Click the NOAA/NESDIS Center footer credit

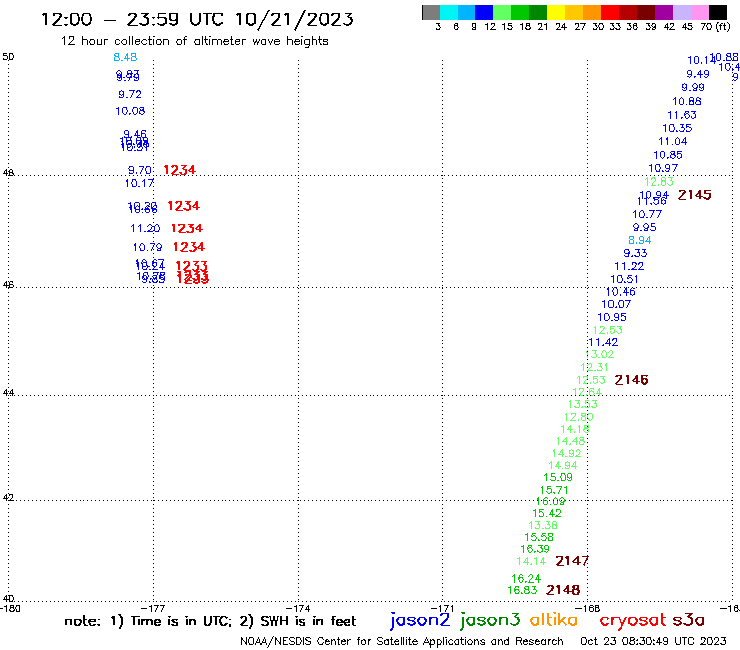click(x=402, y=641)
